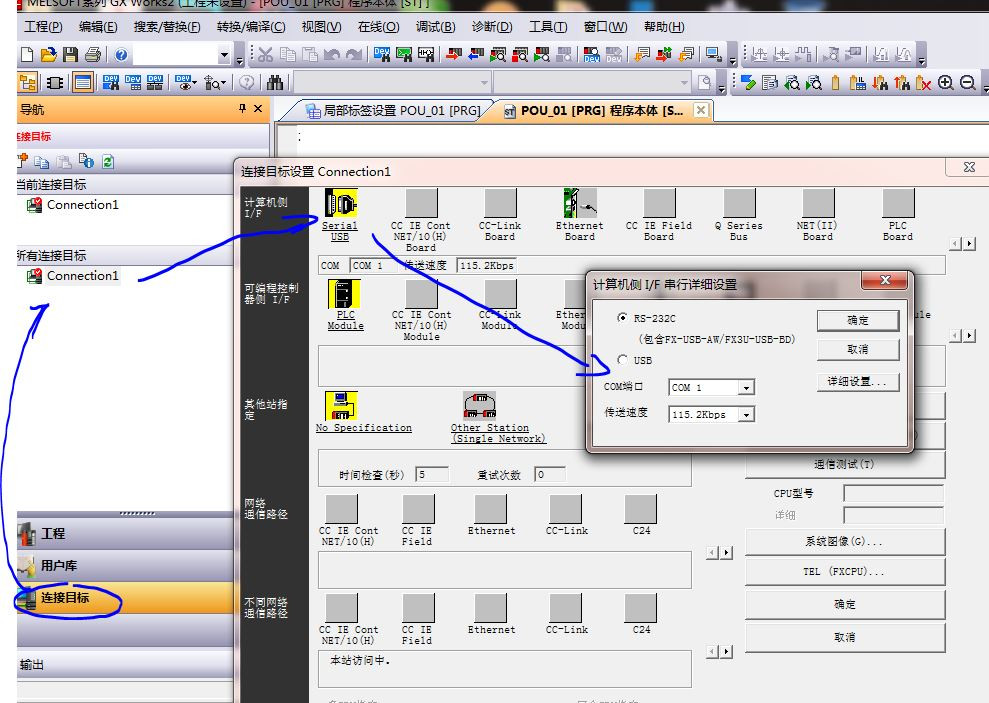989x703 pixels.
Task: Click the TEL (FXCPU)... button
Action: tap(845, 572)
